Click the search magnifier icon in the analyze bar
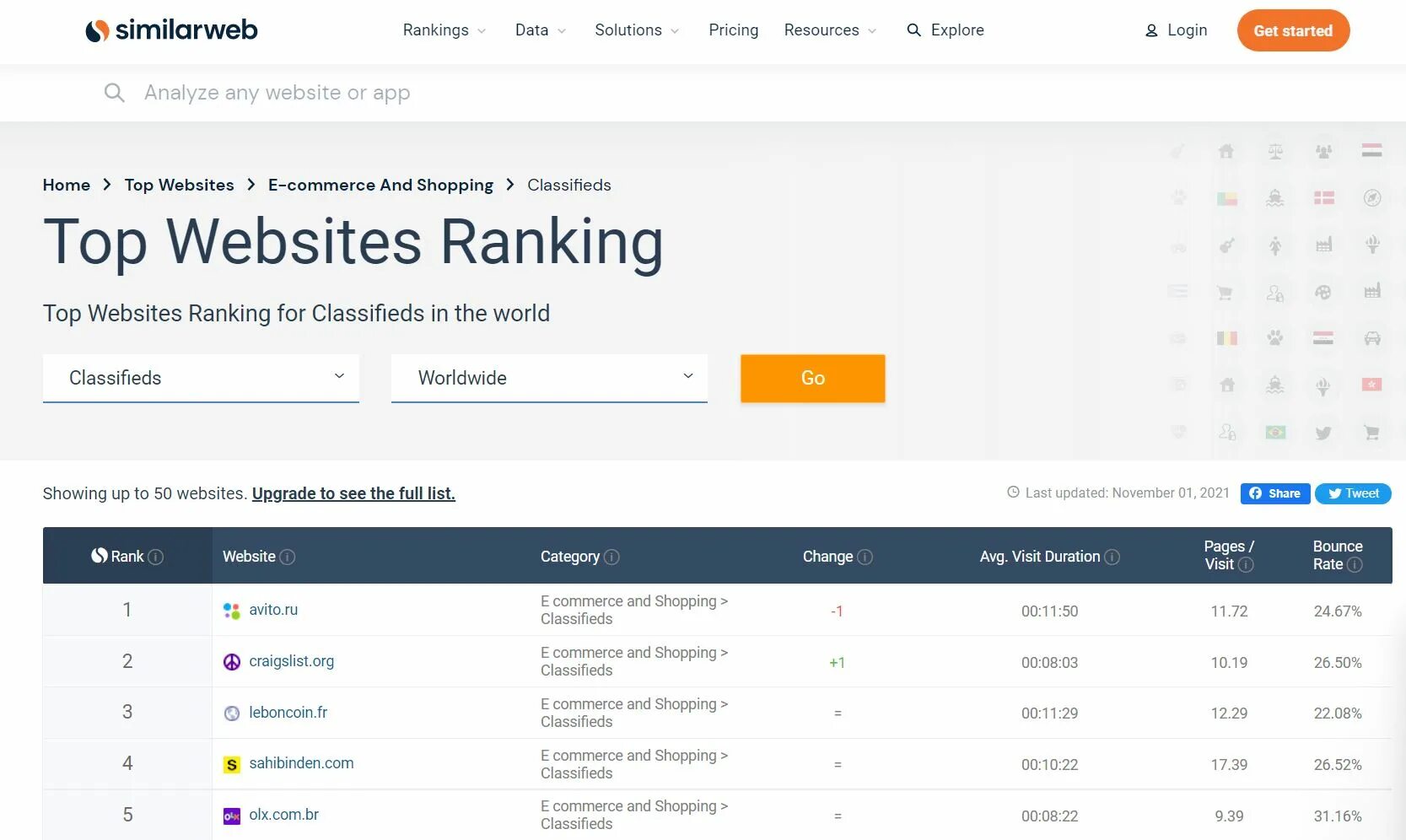The height and width of the screenshot is (840, 1406). (114, 93)
